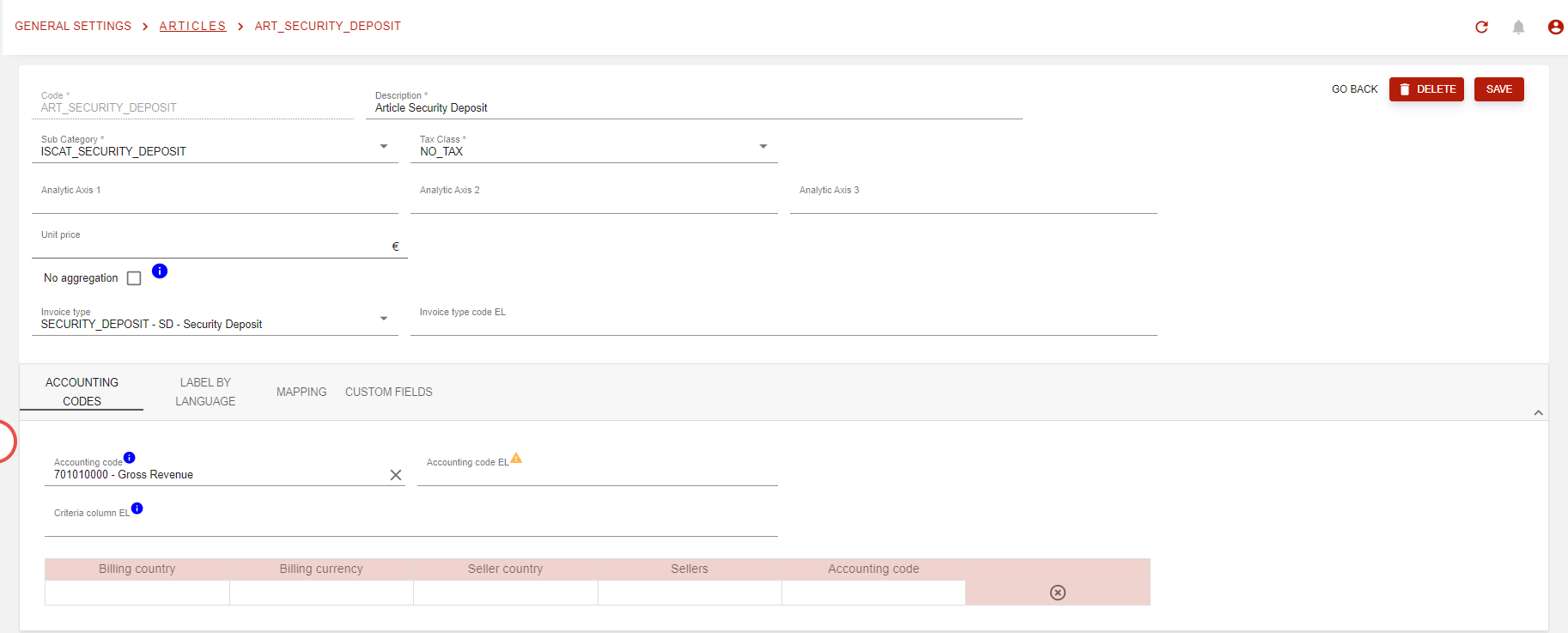Switch to Label by Language tab

click(x=205, y=392)
